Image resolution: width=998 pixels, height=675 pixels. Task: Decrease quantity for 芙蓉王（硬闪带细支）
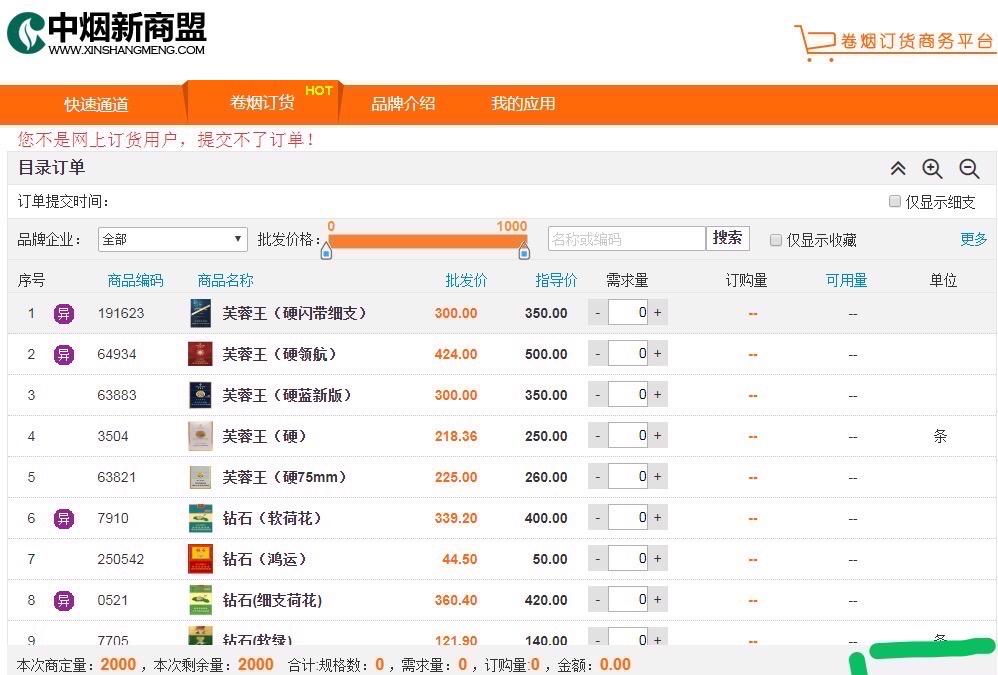pyautogui.click(x=598, y=312)
